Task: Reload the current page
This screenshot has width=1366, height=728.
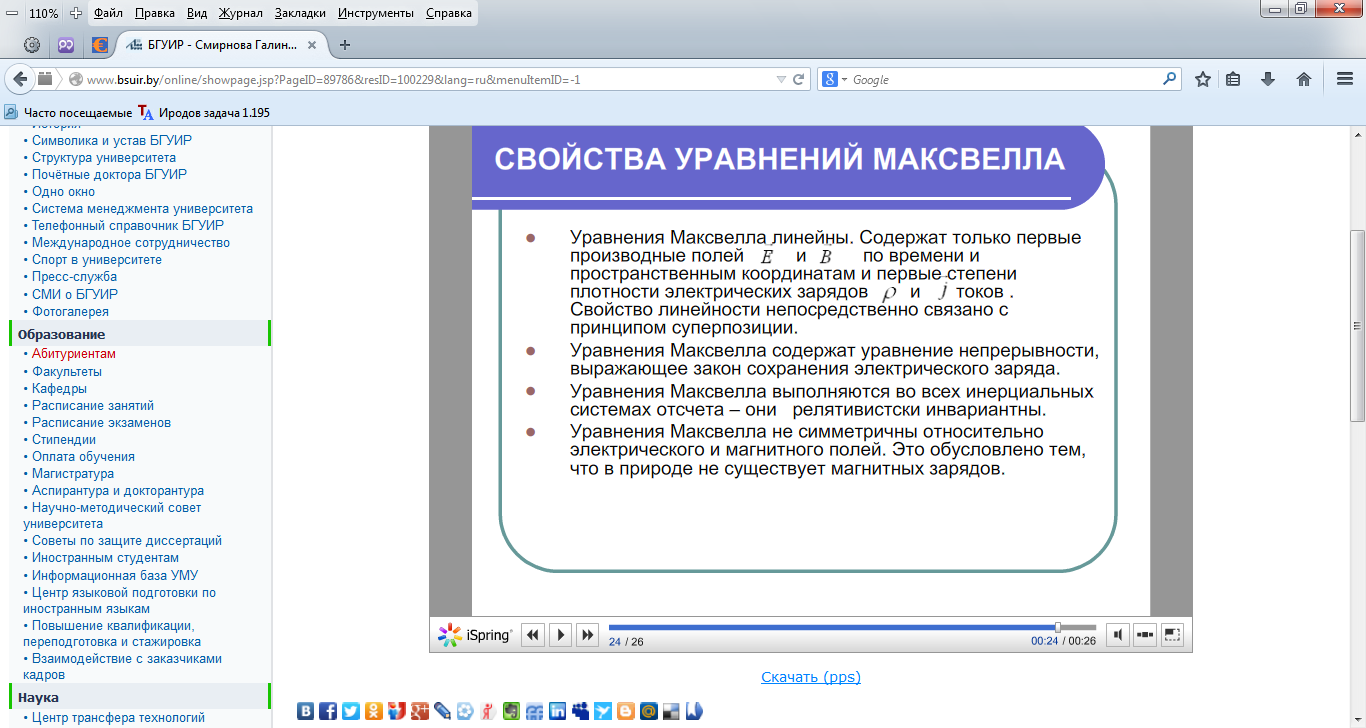Action: point(799,79)
